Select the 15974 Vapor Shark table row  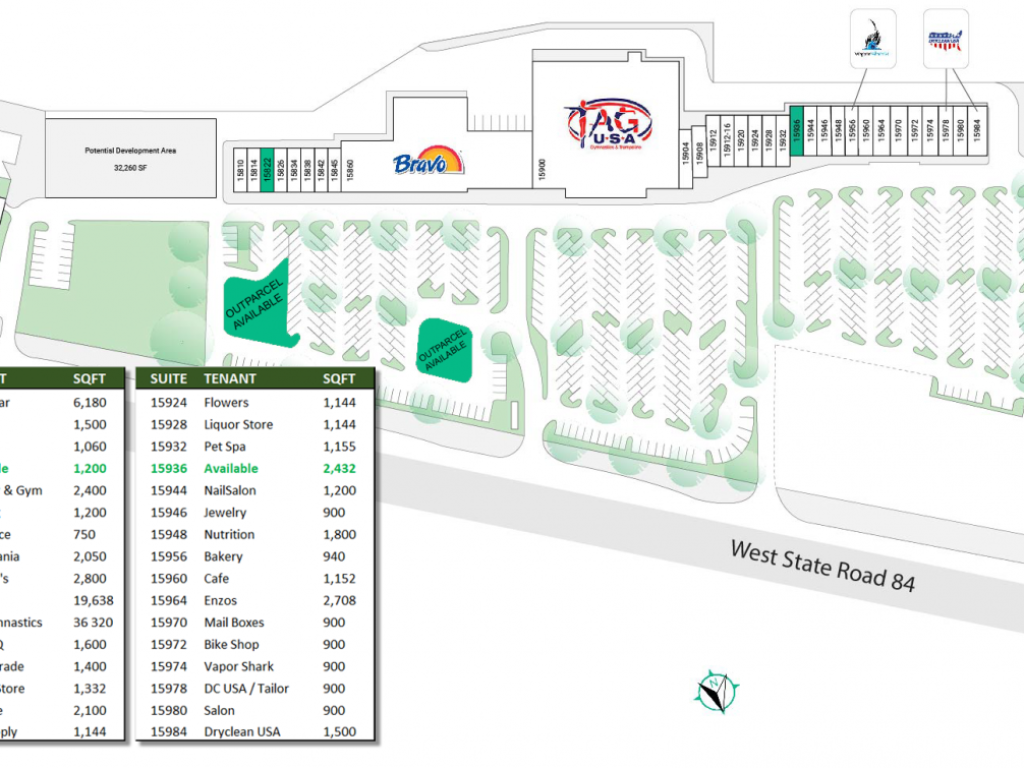[253, 667]
